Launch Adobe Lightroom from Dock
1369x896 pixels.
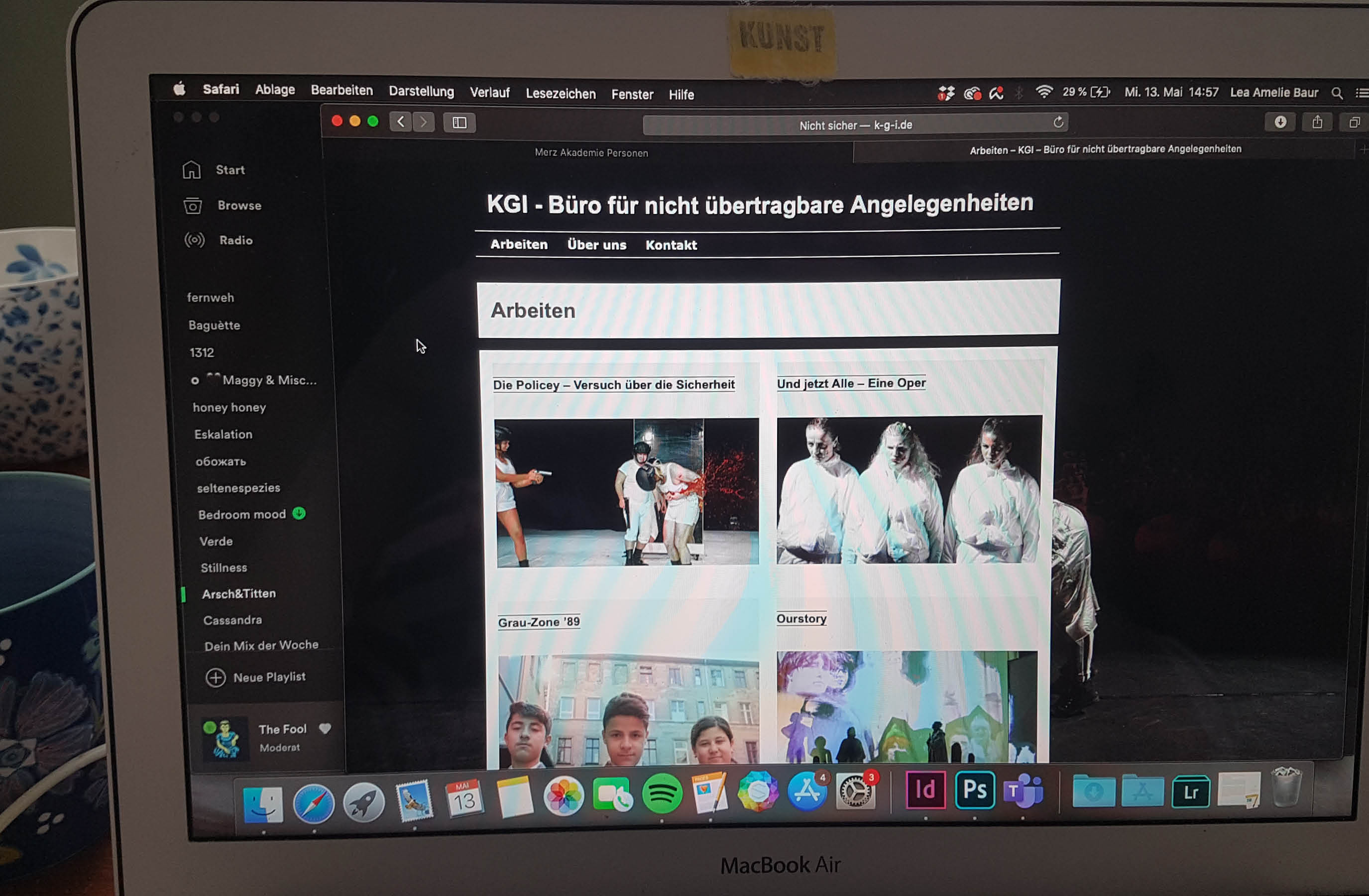tap(1190, 791)
